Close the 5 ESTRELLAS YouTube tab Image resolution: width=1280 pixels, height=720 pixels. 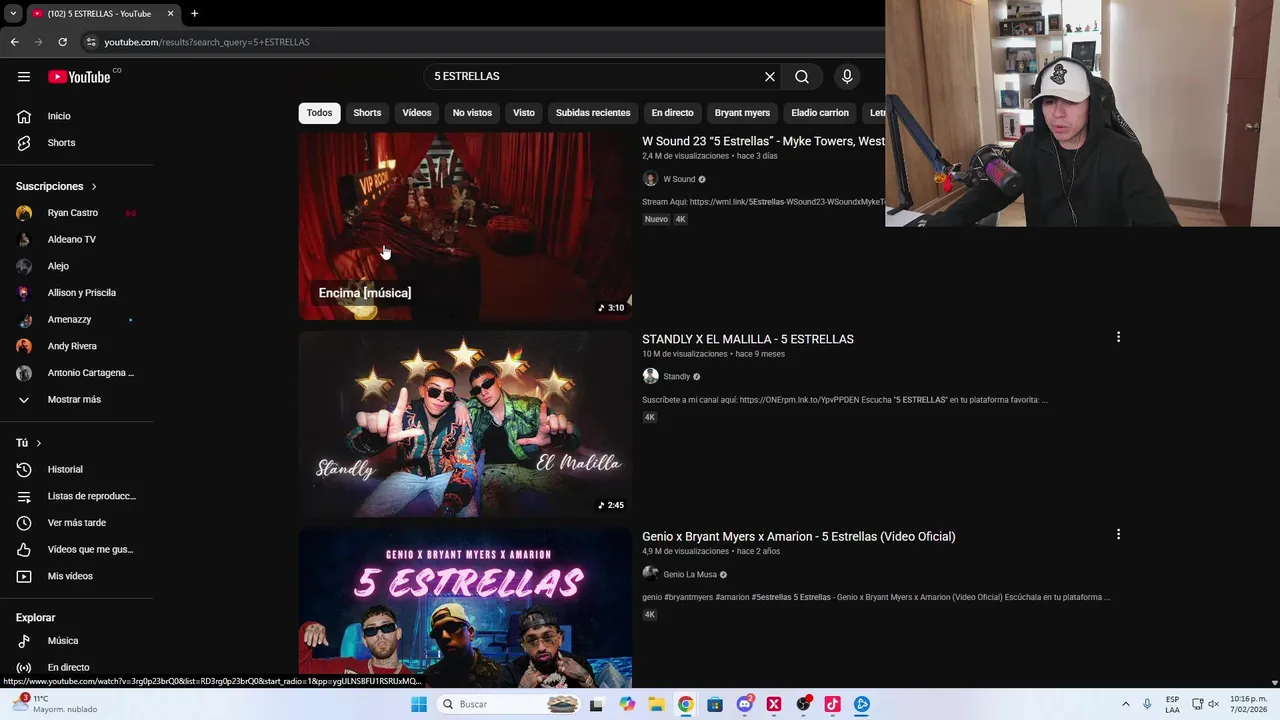[x=170, y=13]
